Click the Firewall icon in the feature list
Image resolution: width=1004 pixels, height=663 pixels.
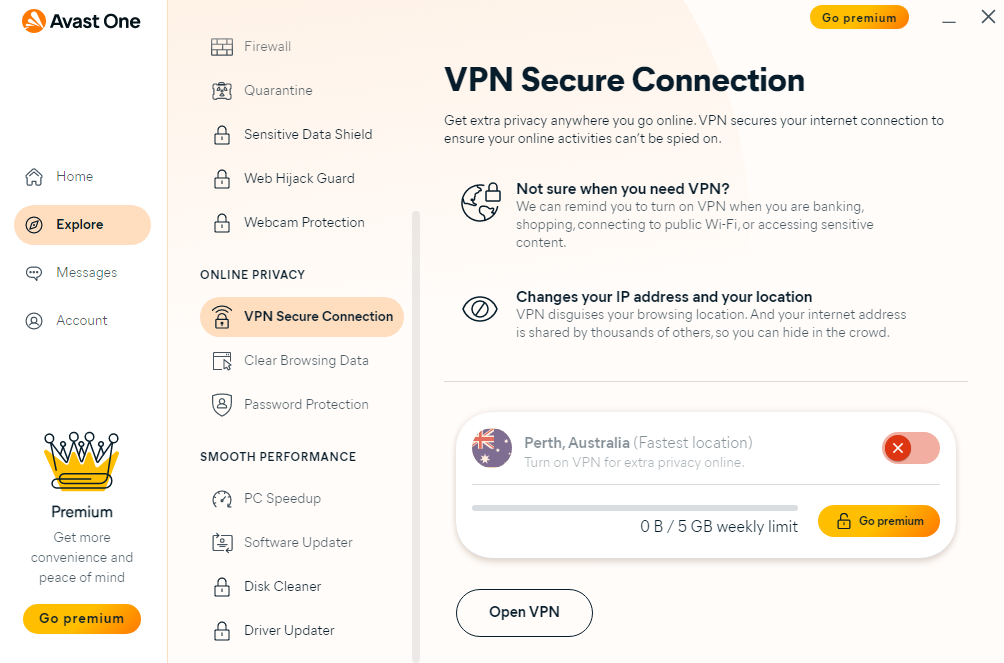click(x=222, y=47)
